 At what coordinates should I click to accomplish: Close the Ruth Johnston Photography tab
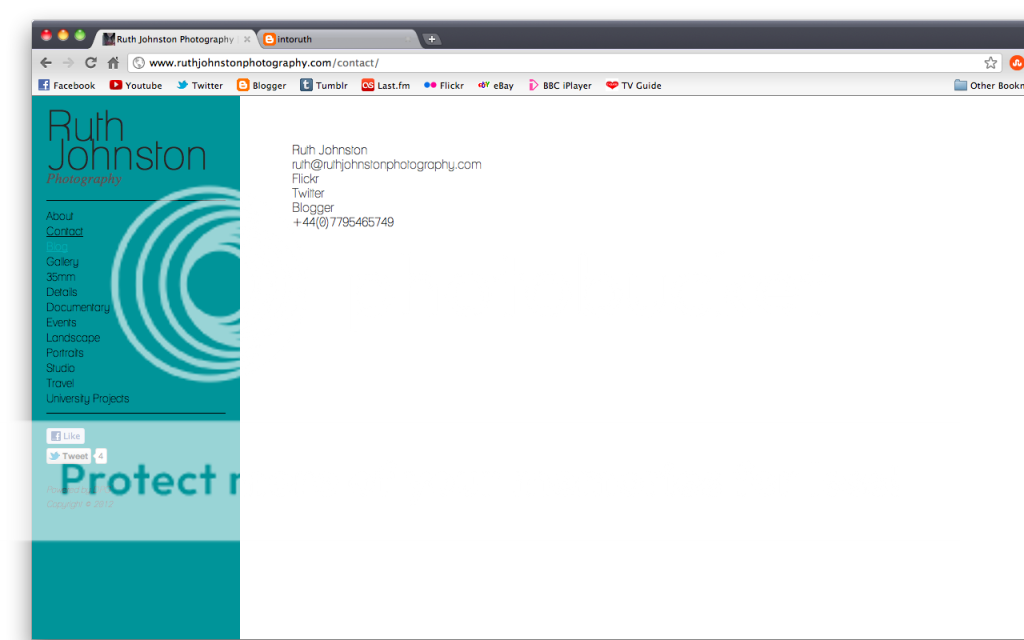point(247,39)
